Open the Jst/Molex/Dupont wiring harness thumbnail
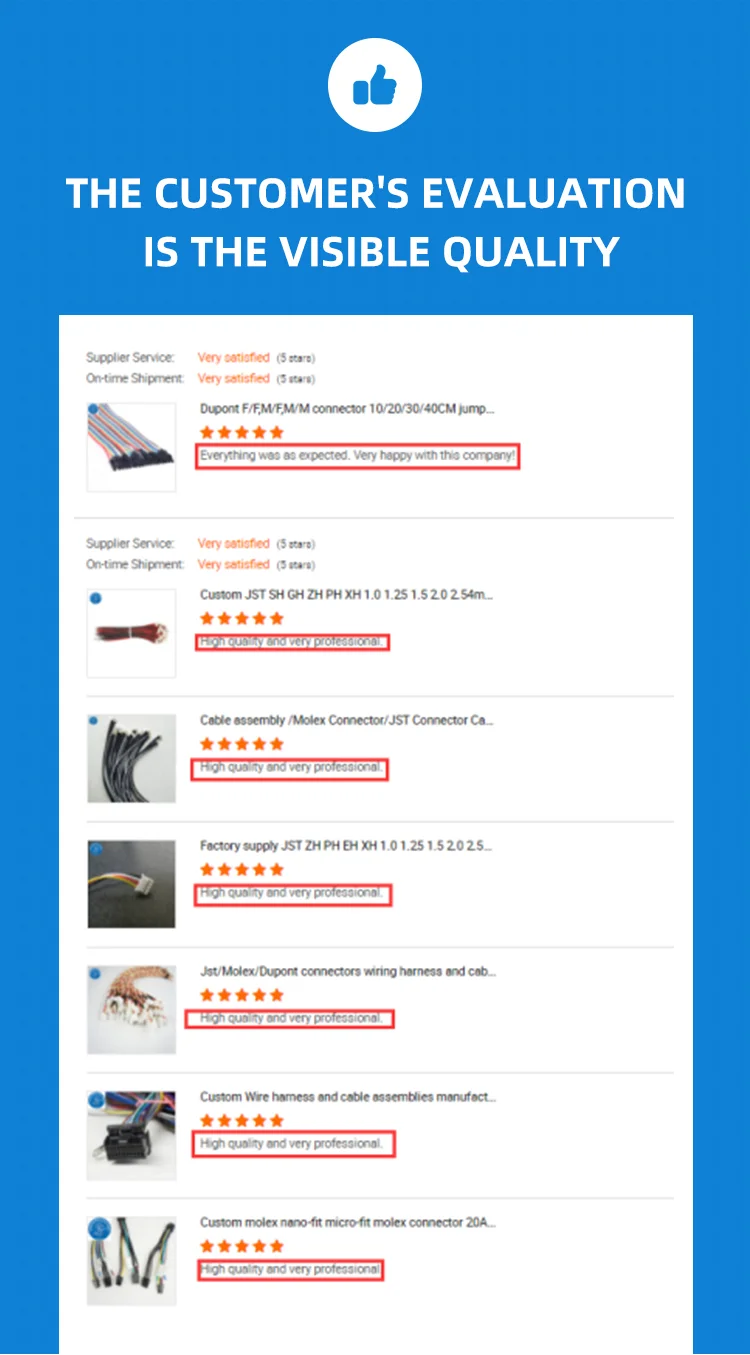The width and height of the screenshot is (750, 1355). click(x=132, y=1010)
